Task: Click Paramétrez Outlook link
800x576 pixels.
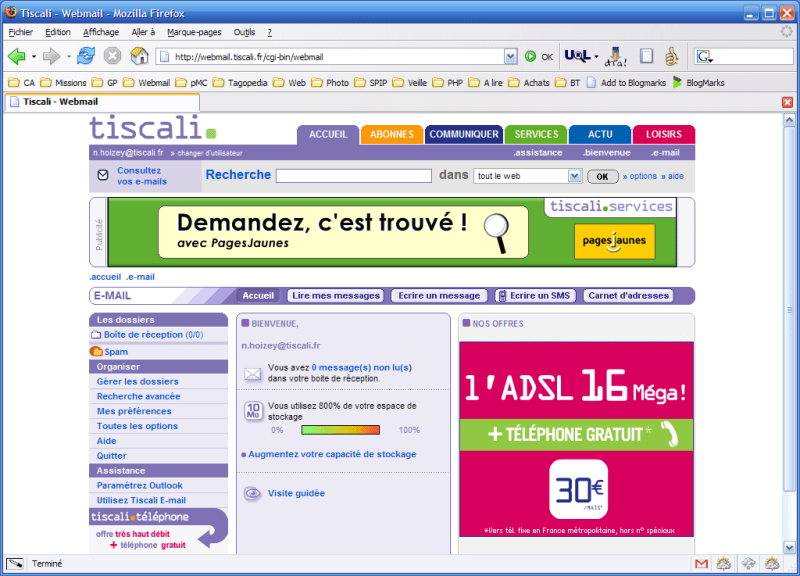Action: point(140,486)
